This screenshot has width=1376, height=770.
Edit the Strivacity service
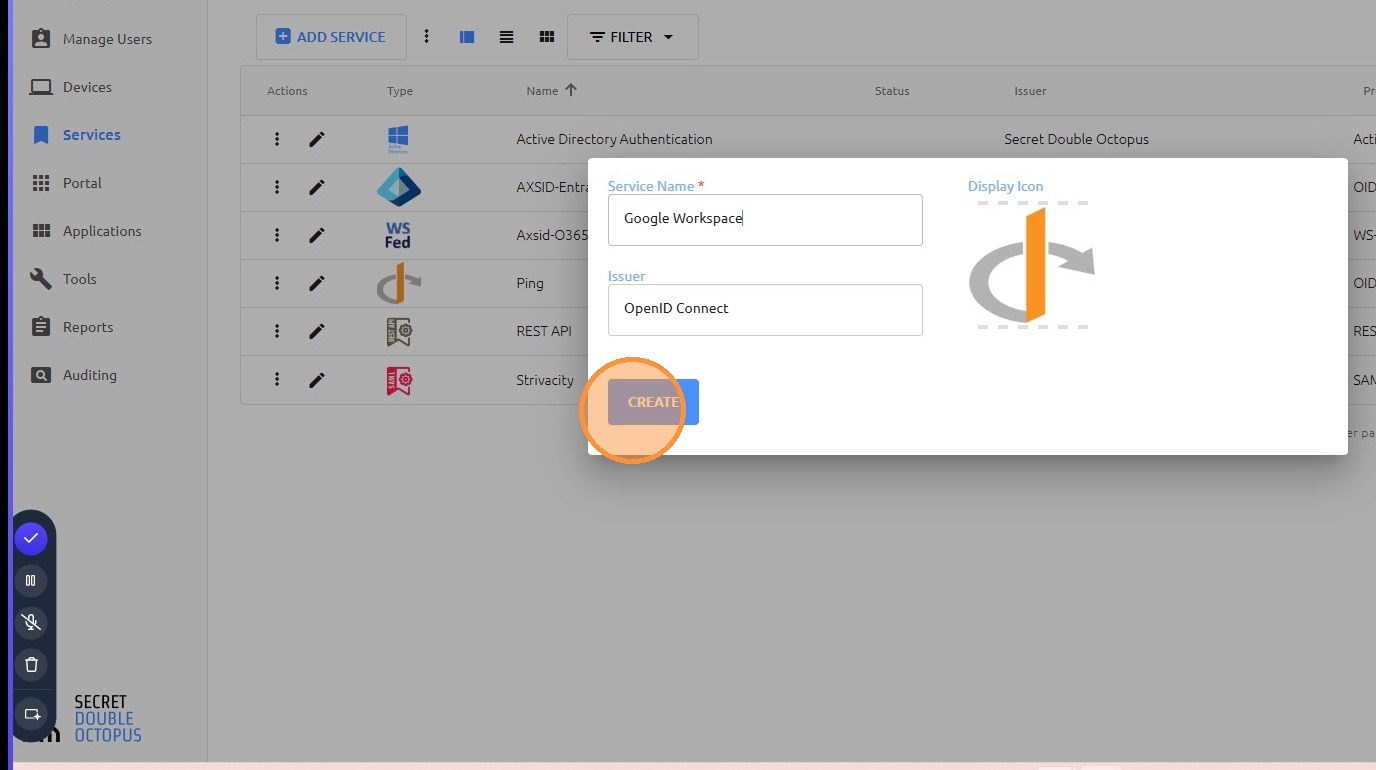coord(317,379)
